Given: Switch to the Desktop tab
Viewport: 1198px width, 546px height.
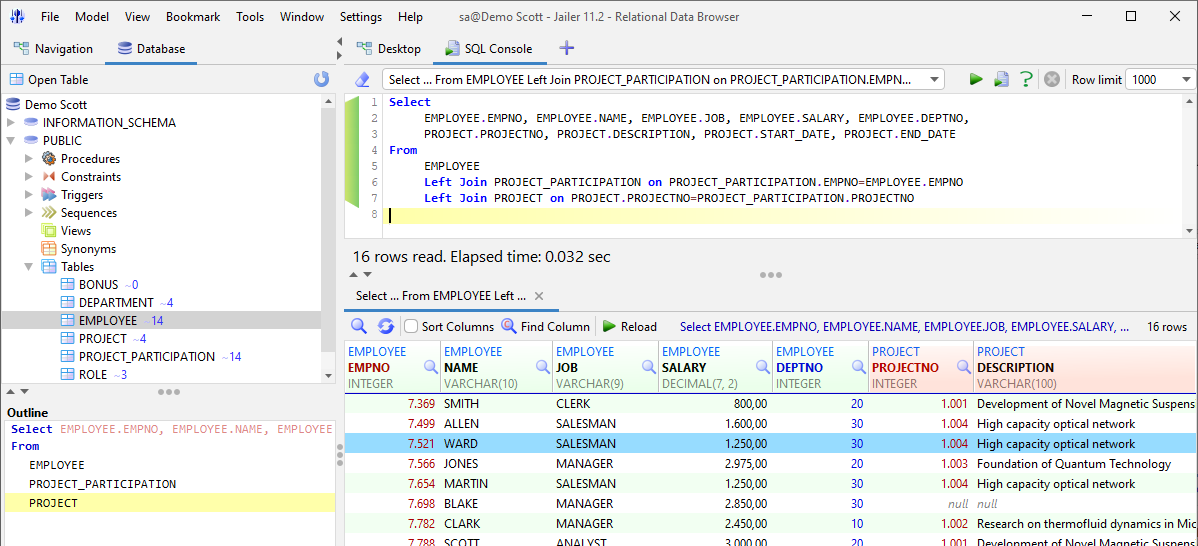Looking at the screenshot, I should click(x=390, y=48).
